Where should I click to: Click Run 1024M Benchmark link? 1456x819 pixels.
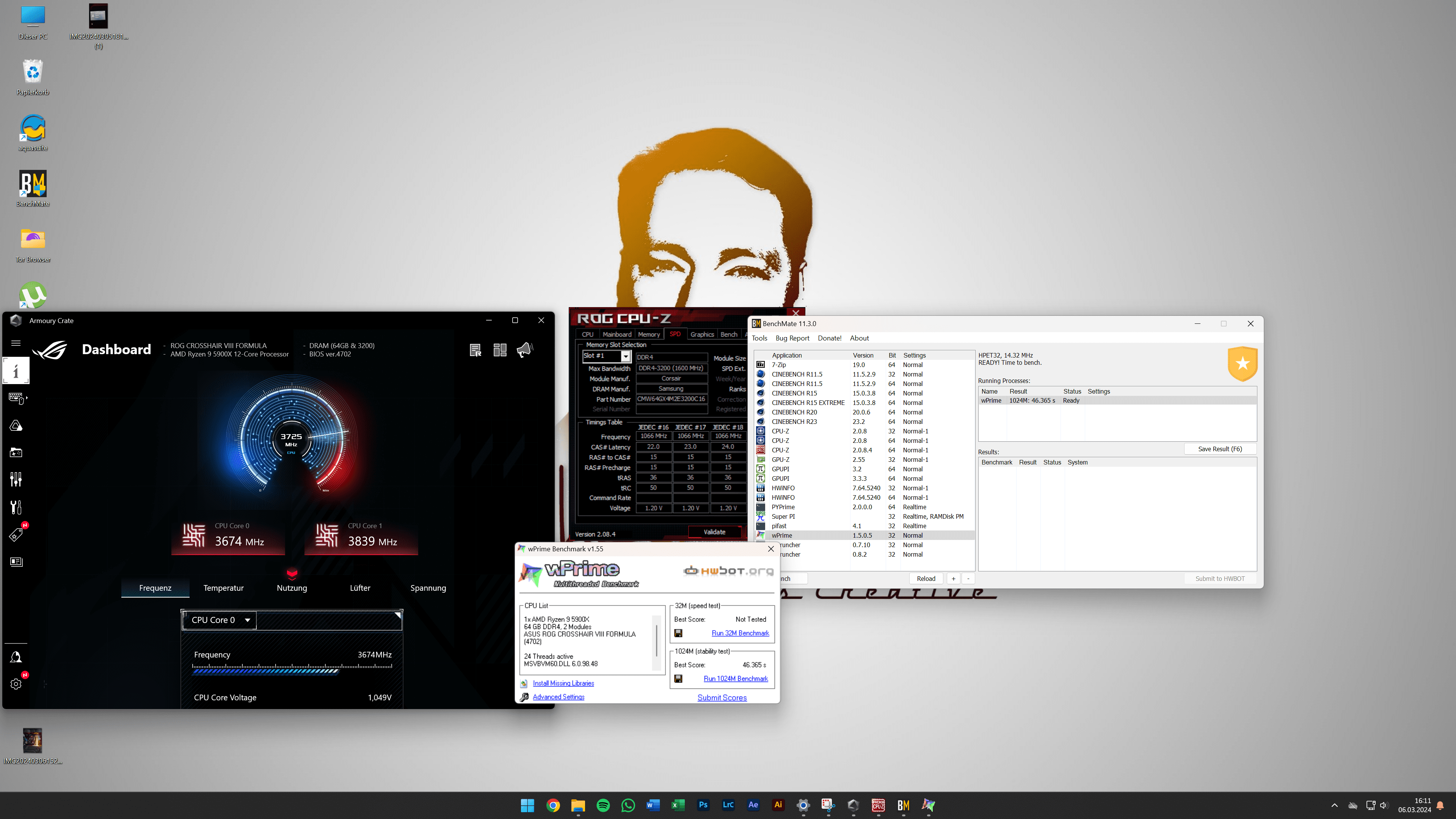coord(735,679)
